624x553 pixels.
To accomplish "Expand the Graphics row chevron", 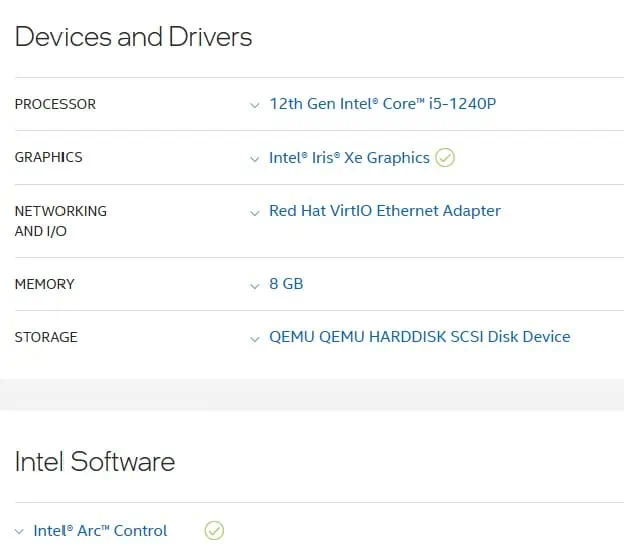I will click(x=255, y=158).
